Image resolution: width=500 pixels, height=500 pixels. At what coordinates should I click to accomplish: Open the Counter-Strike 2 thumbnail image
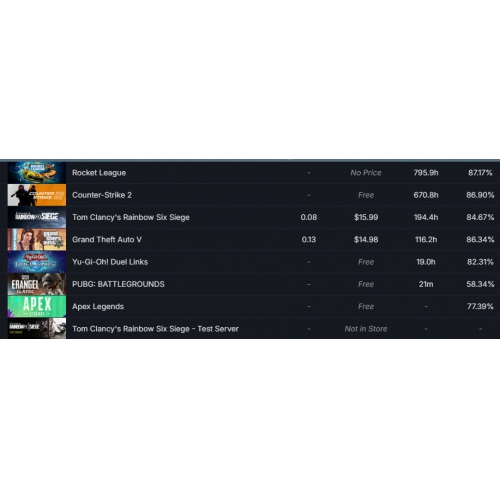pos(37,195)
